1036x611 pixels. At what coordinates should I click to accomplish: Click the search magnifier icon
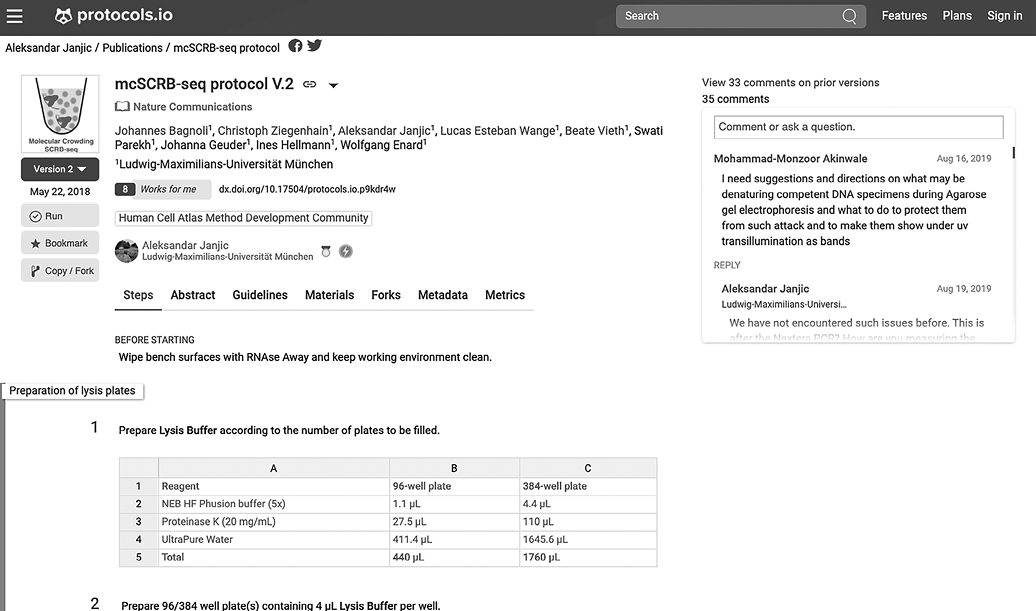point(849,16)
